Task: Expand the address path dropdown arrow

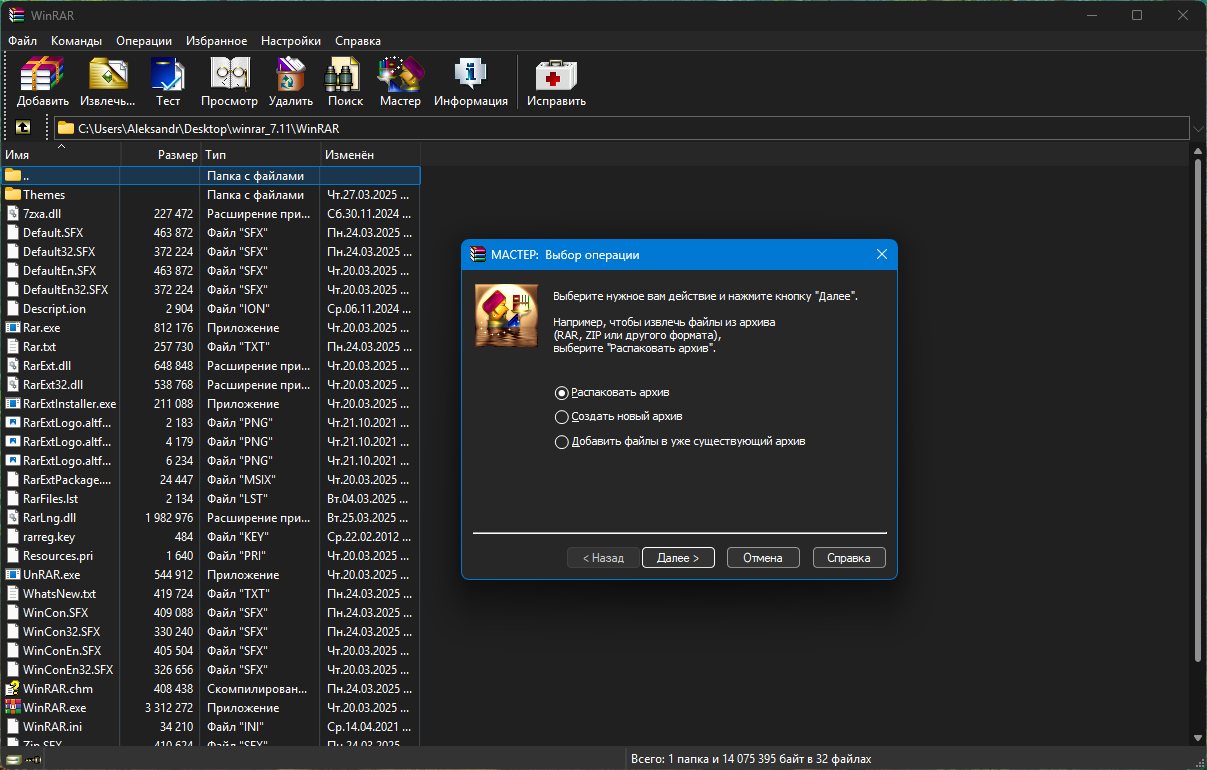Action: 1198,128
